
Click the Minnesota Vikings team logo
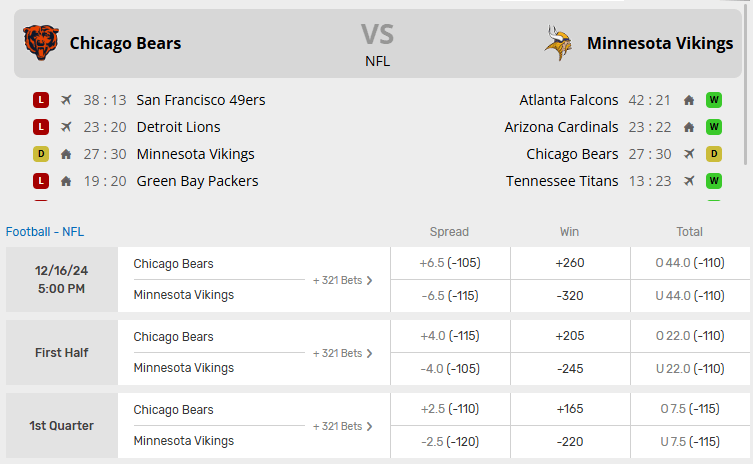(x=558, y=43)
